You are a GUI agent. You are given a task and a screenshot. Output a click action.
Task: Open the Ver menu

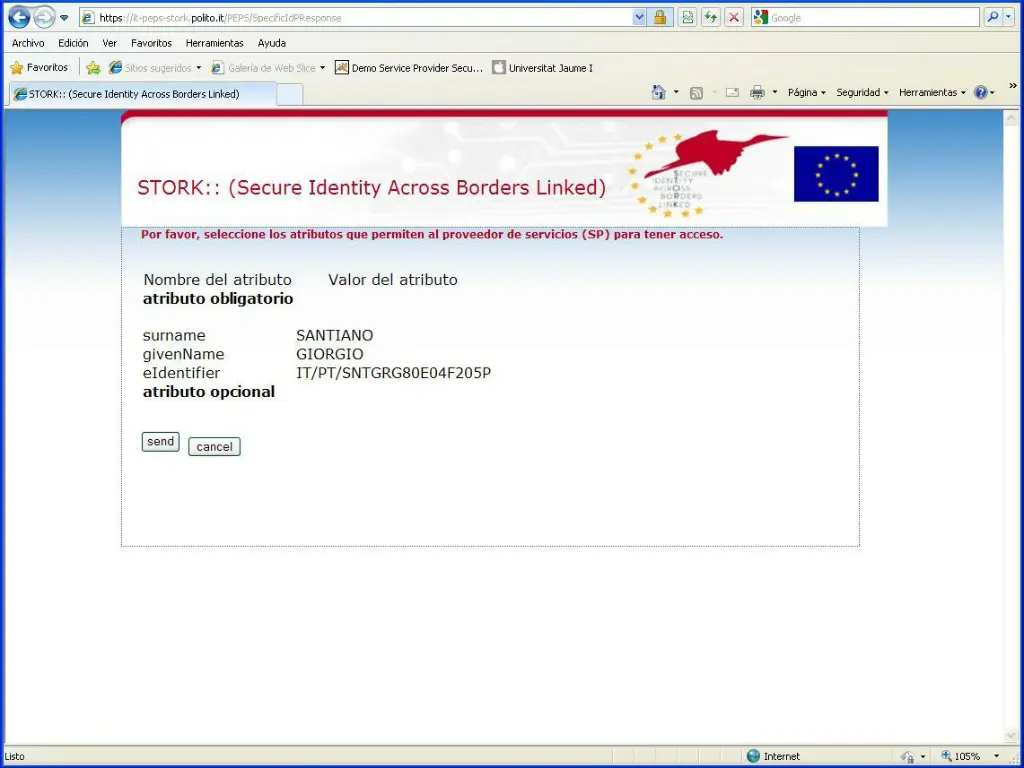pyautogui.click(x=110, y=43)
